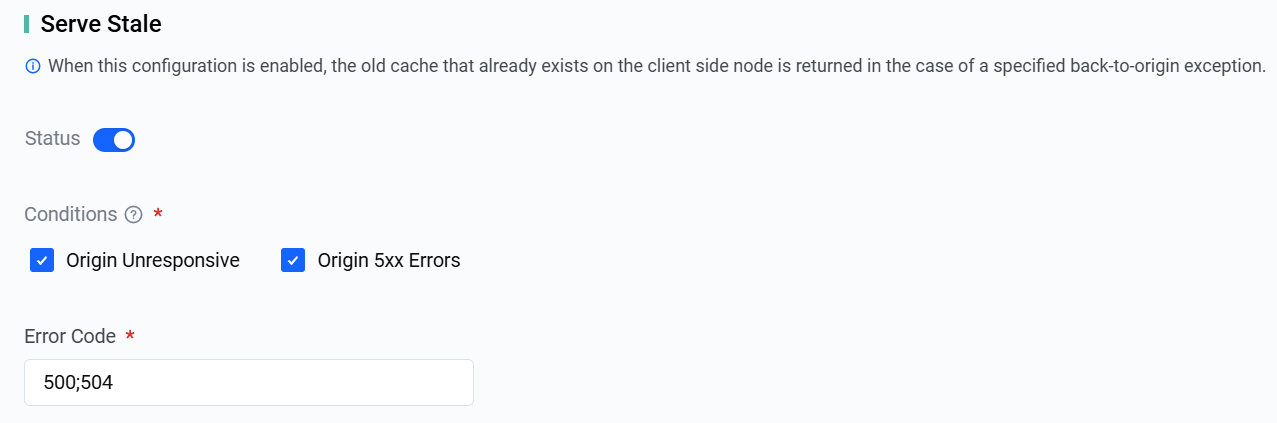Click the checkmark in the Origin Unresponsive box
Image resolution: width=1277 pixels, height=423 pixels.
point(42,261)
